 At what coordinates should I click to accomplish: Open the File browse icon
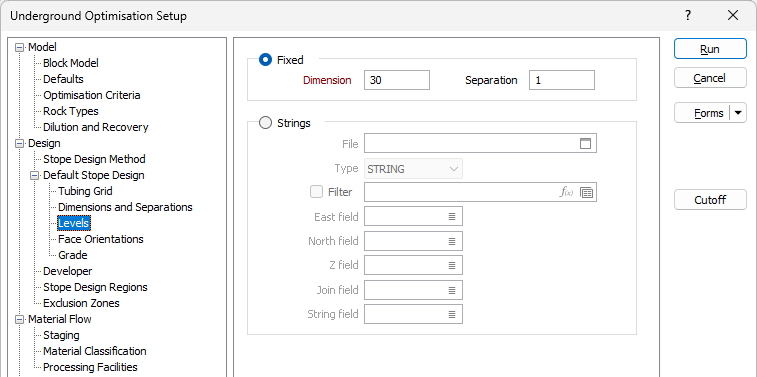coord(585,143)
